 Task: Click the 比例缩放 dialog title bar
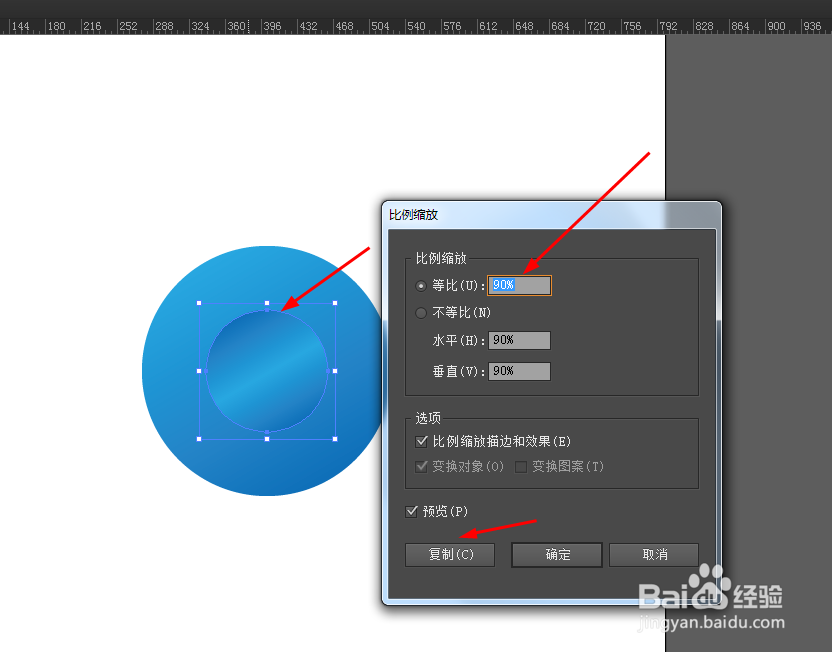(x=551, y=215)
